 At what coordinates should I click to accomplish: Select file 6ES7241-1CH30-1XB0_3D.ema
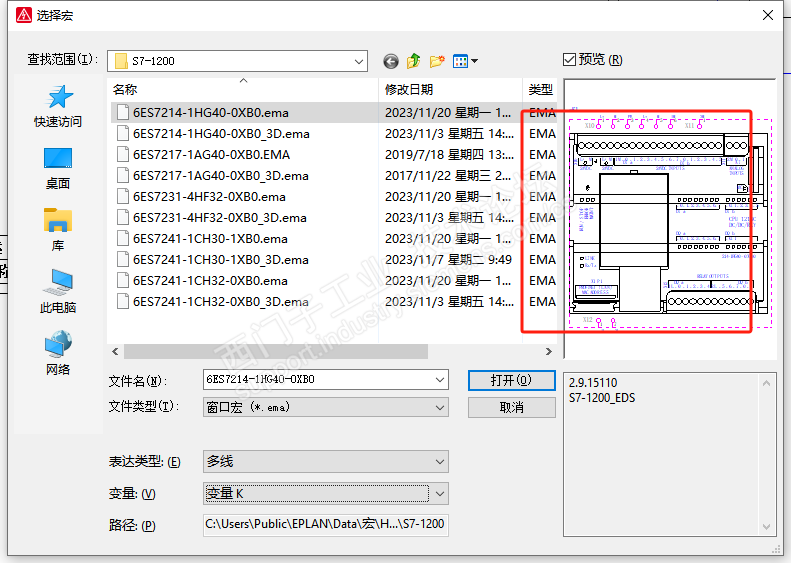220,259
